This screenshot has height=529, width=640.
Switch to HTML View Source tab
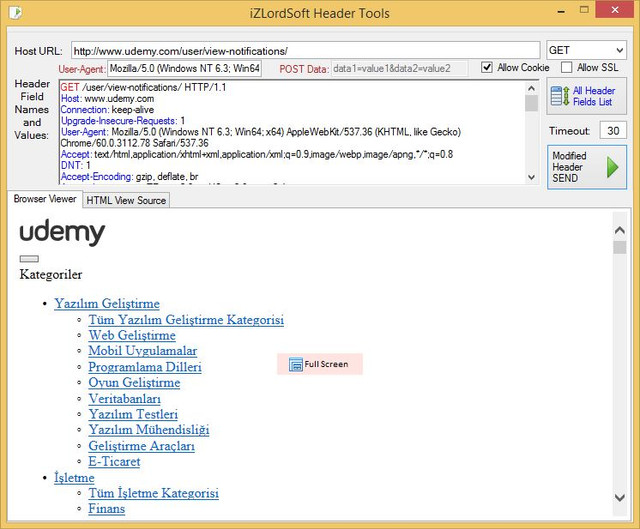tap(126, 200)
